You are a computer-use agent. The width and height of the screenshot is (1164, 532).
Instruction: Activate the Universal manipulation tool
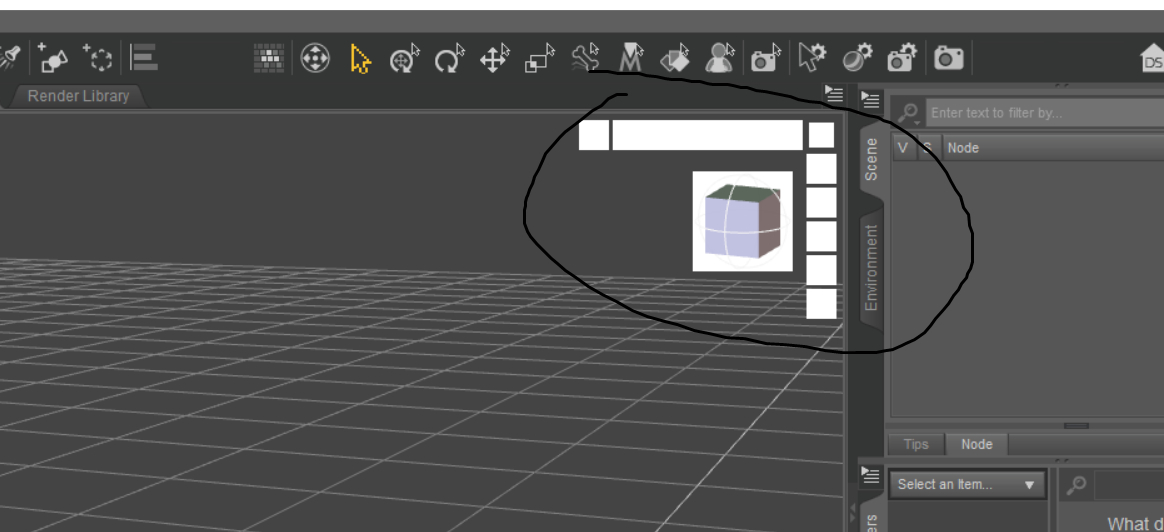point(405,58)
